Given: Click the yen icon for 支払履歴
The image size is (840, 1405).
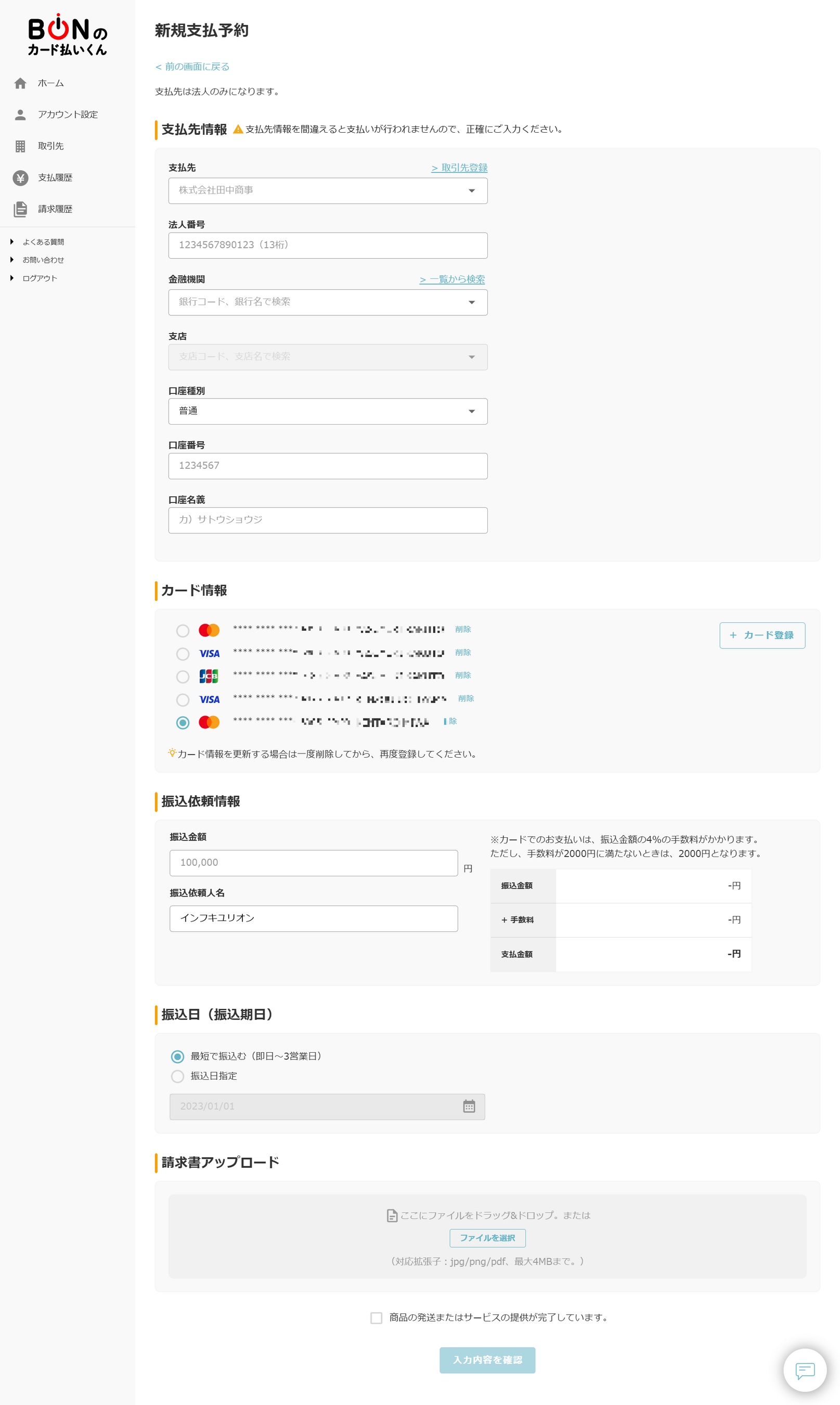Looking at the screenshot, I should pos(20,178).
